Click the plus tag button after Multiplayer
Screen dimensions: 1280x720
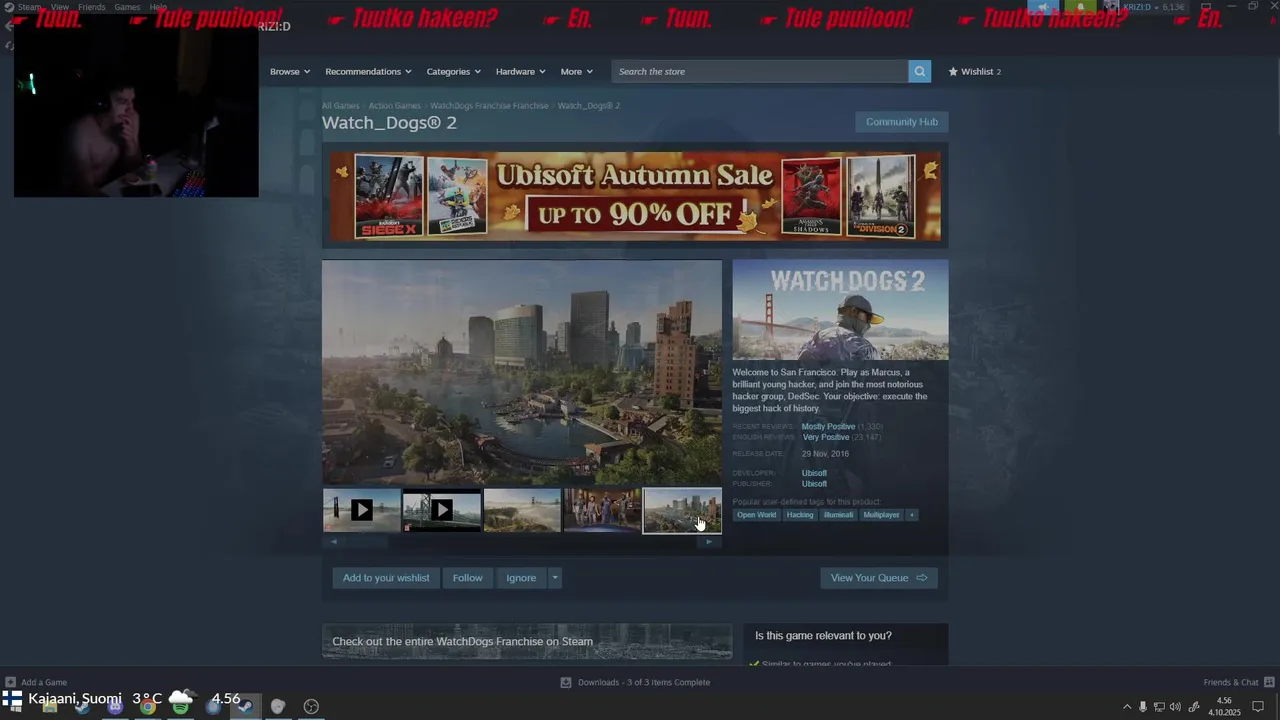coord(911,515)
